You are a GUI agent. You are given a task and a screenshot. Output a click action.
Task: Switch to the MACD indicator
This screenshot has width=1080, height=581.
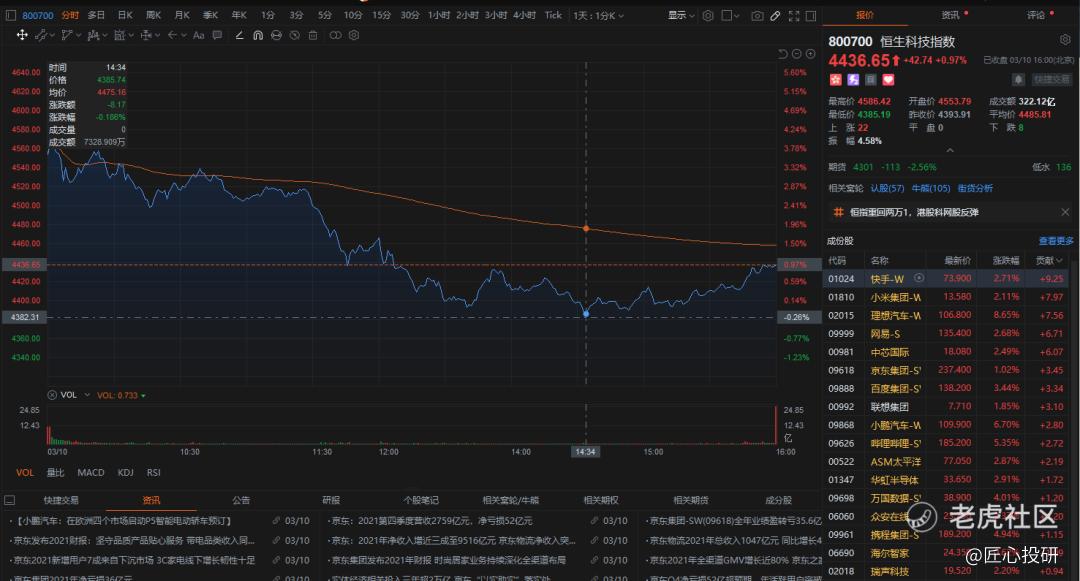pyautogui.click(x=91, y=472)
